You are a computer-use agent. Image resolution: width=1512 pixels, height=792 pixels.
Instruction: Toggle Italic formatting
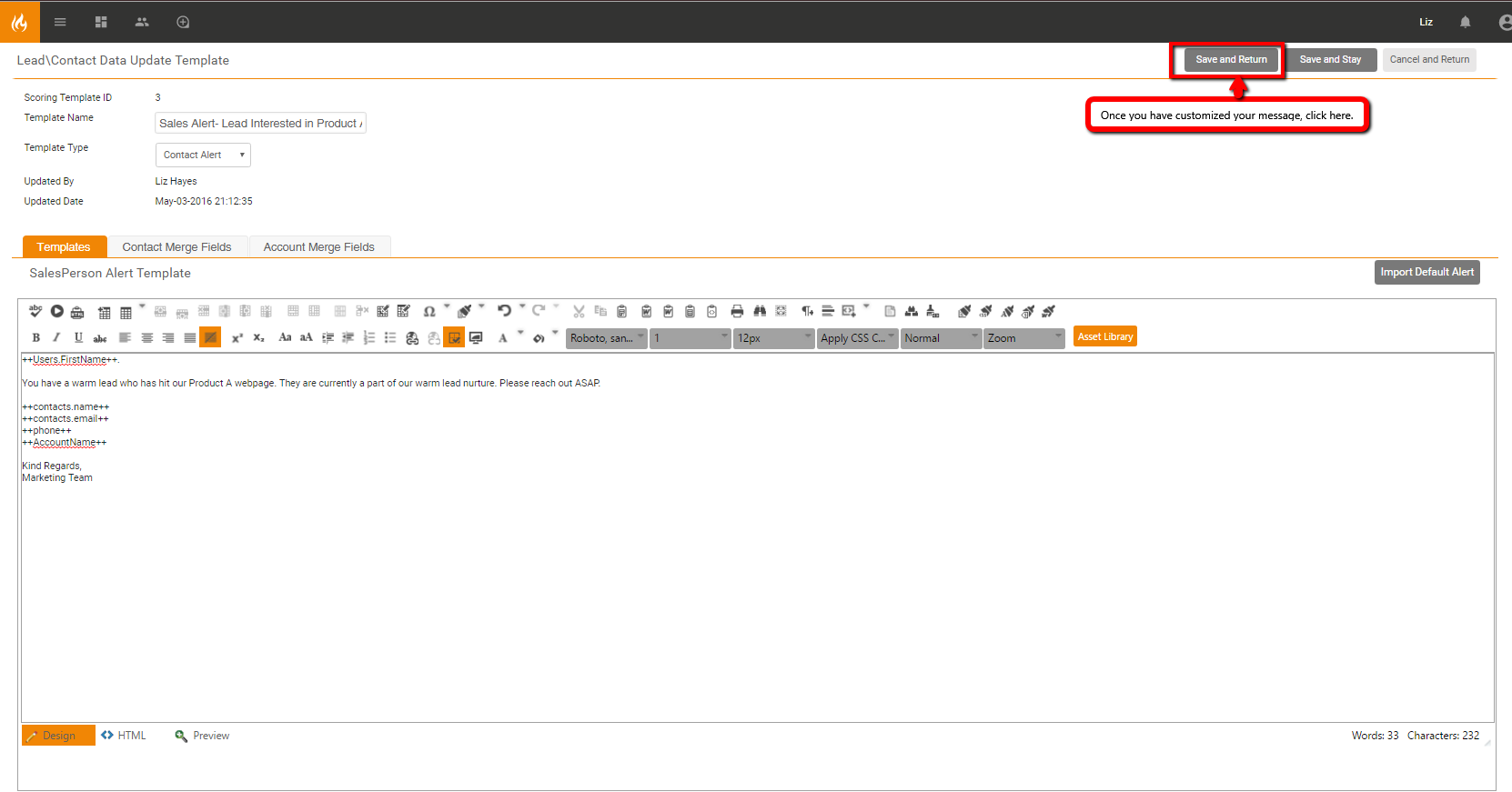(56, 337)
